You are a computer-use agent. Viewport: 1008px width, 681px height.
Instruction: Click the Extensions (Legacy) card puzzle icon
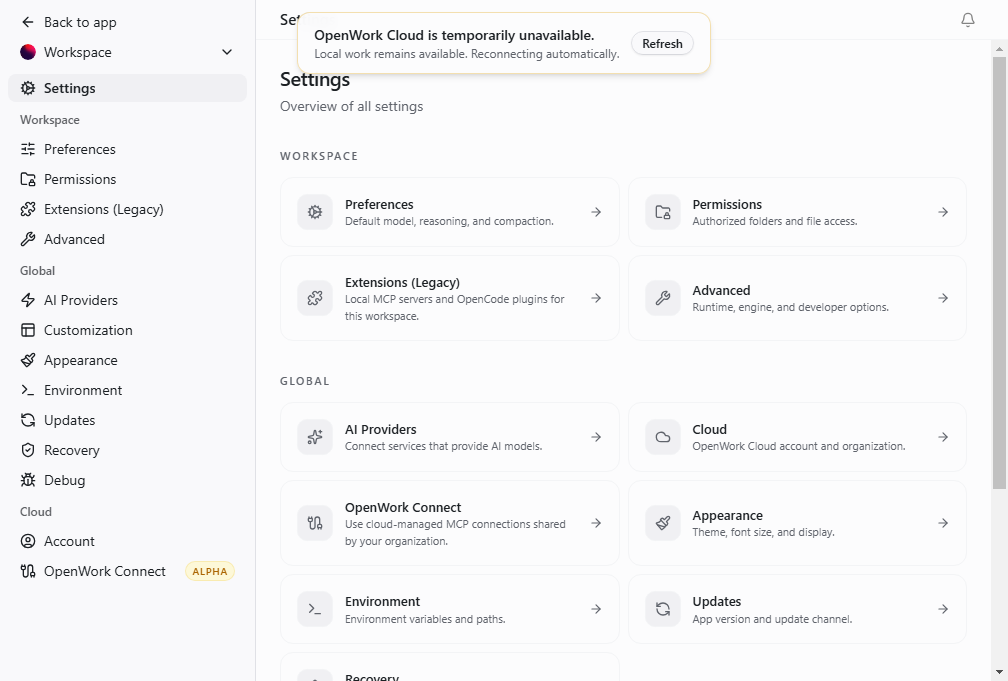click(x=315, y=298)
